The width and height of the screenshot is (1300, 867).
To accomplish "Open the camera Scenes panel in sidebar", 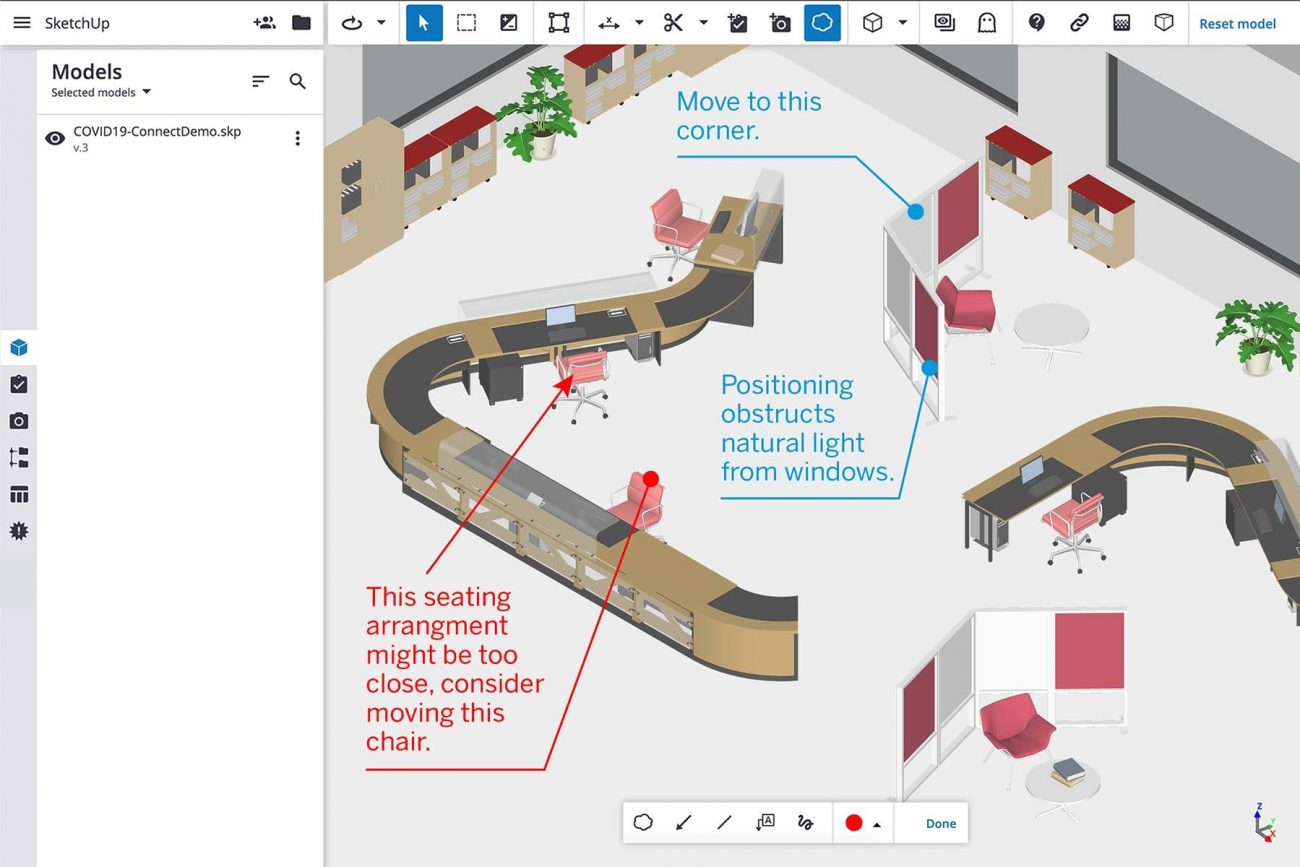I will [18, 421].
